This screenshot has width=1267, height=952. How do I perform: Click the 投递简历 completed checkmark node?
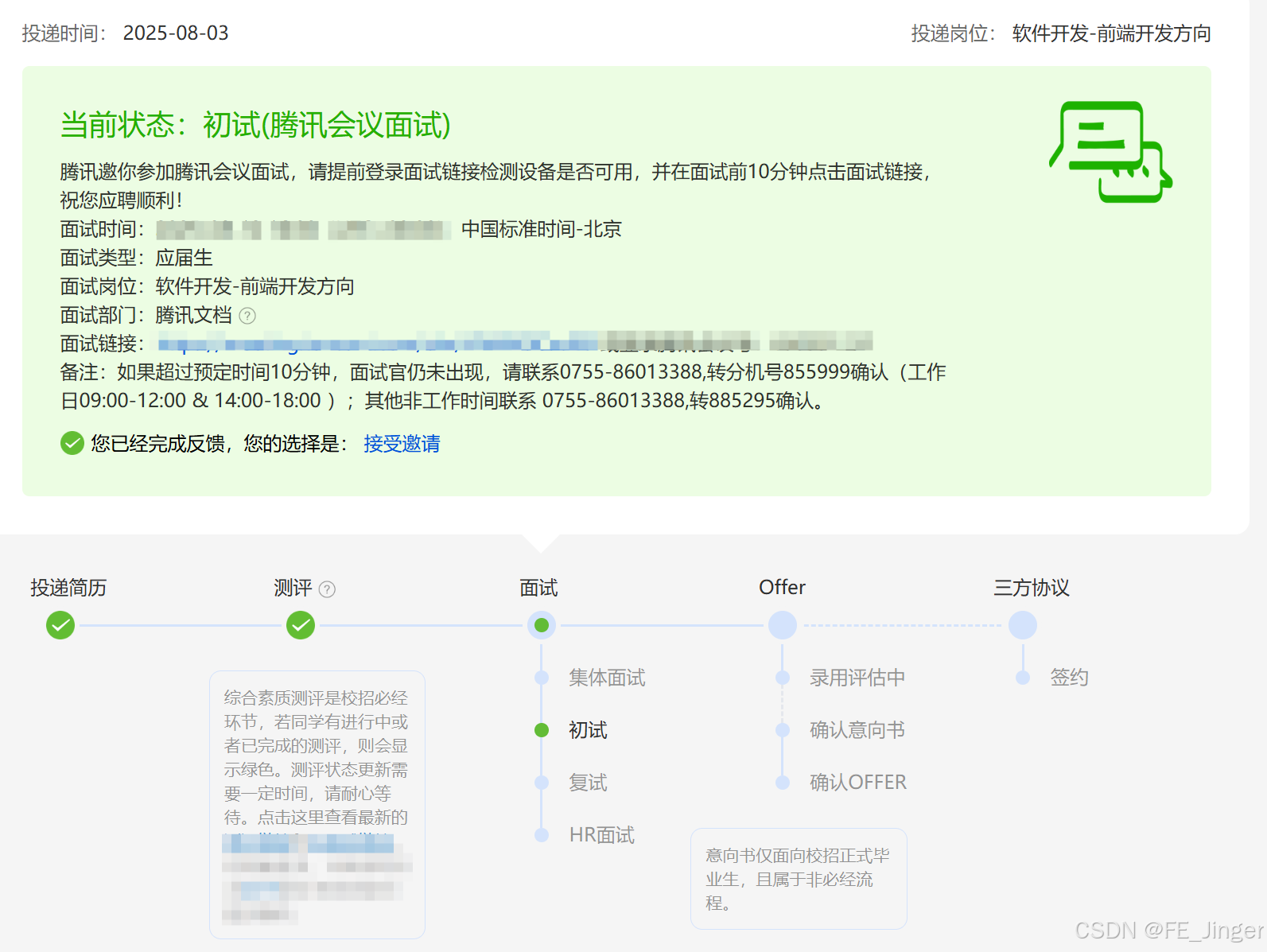coord(60,625)
